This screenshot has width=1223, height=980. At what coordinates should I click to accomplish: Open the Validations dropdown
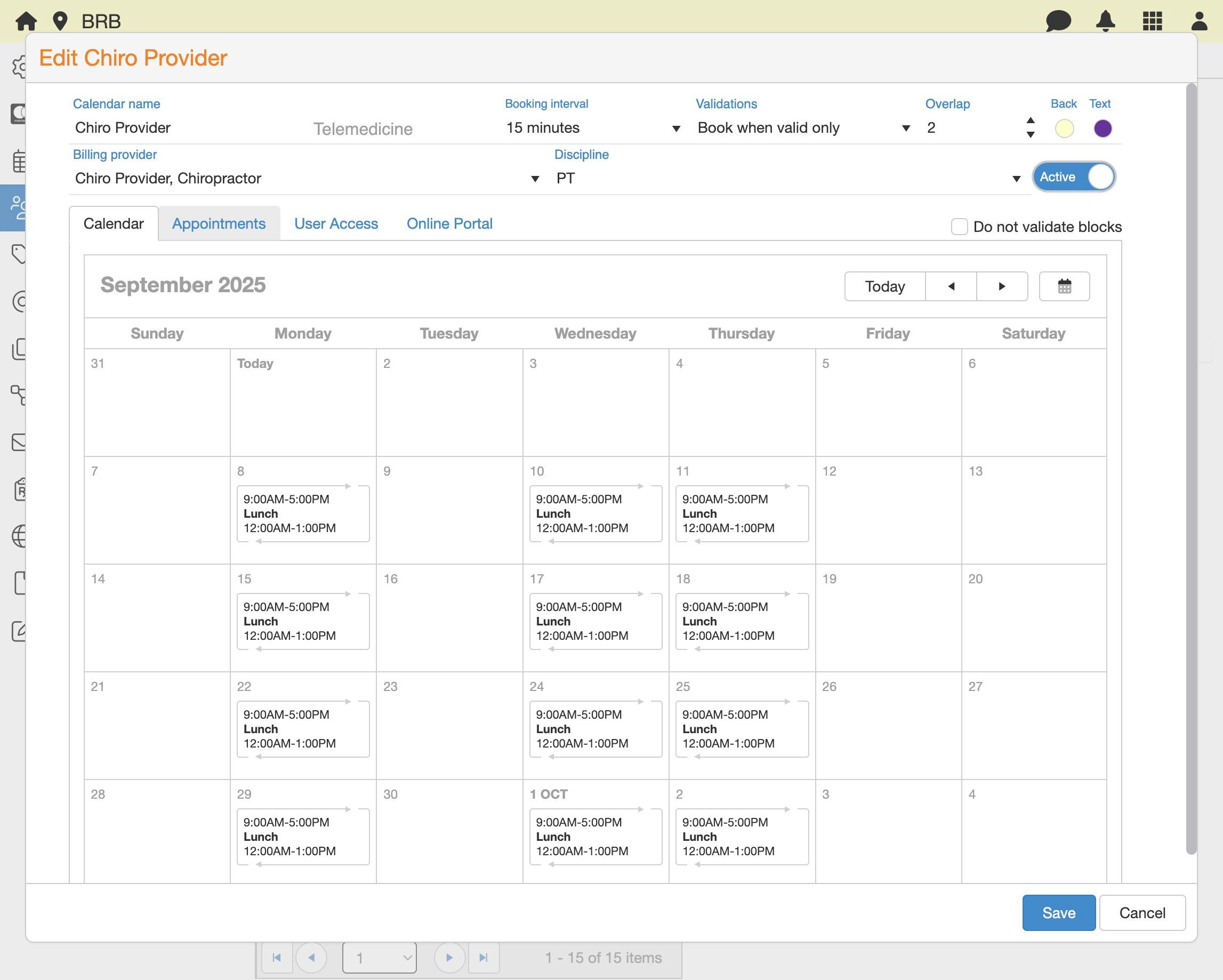point(906,128)
